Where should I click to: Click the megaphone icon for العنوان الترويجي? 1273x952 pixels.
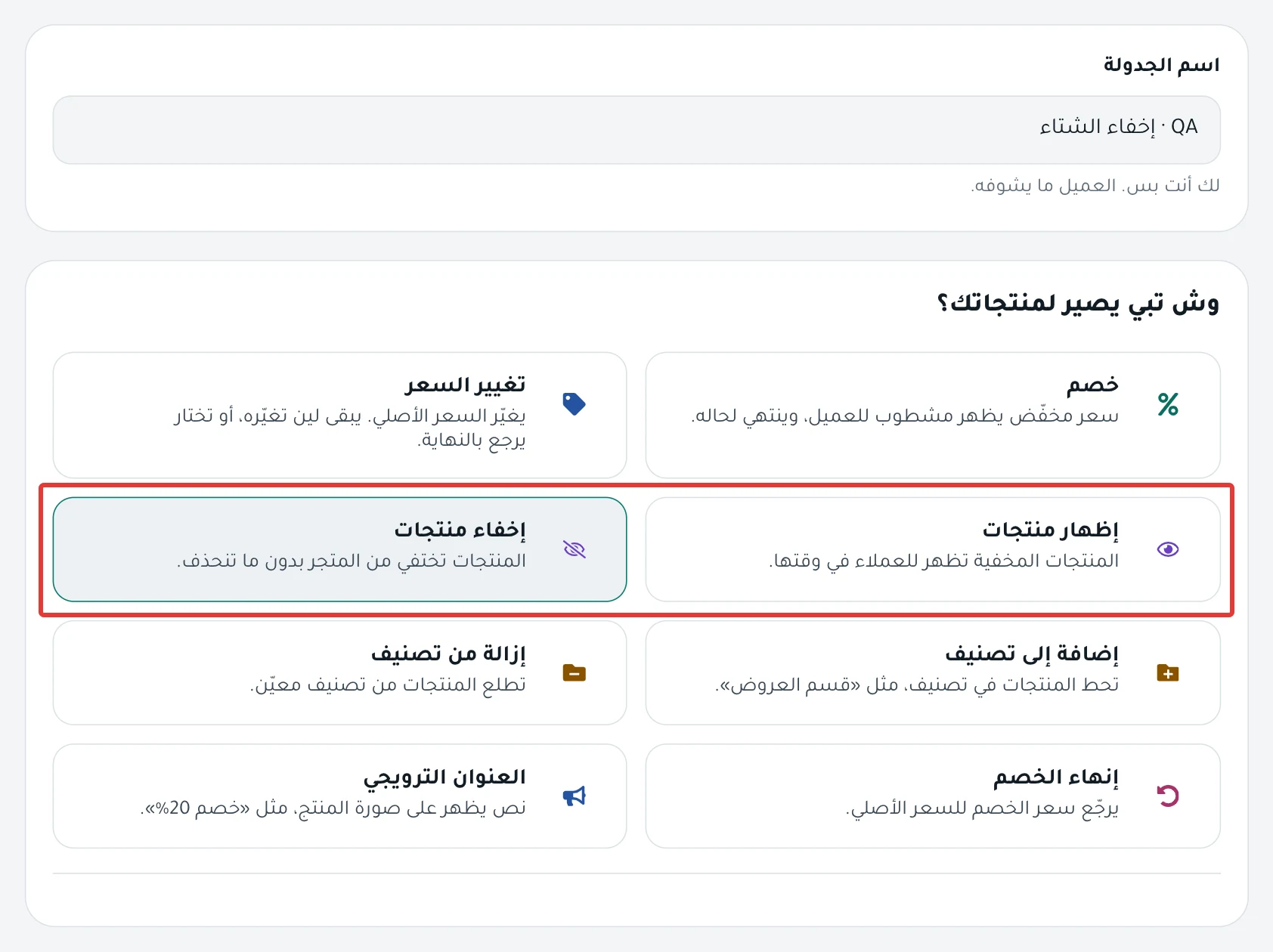click(575, 796)
